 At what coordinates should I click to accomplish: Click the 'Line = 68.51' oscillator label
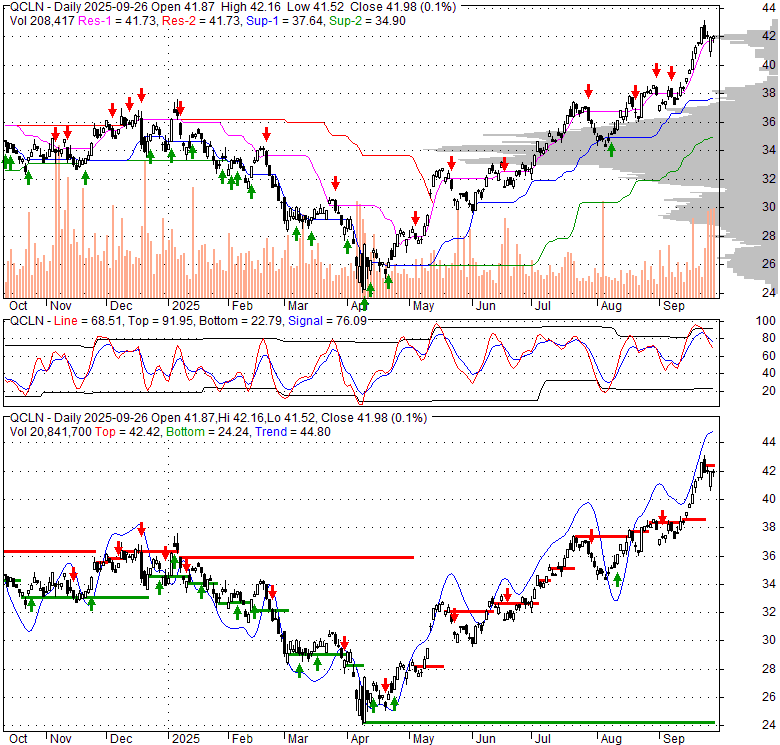[88, 321]
